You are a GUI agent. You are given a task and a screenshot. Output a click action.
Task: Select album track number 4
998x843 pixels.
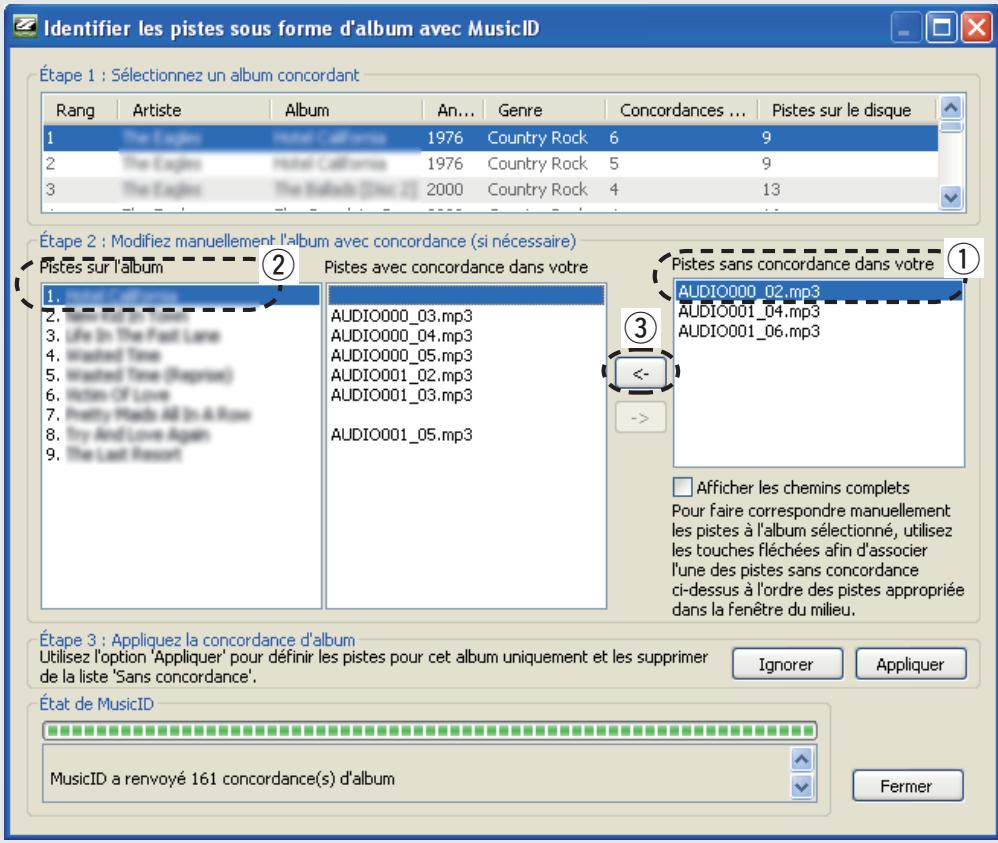click(x=181, y=355)
